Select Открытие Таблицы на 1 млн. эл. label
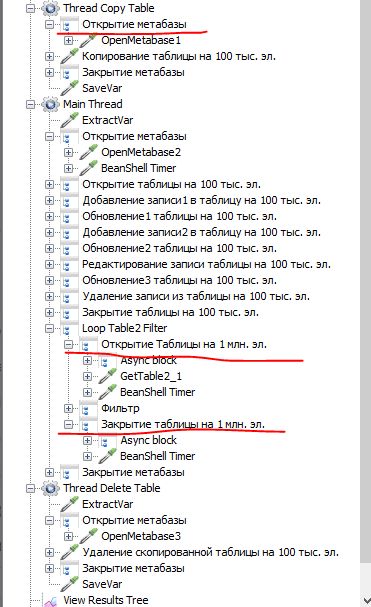The width and height of the screenshot is (371, 607). coord(184,344)
